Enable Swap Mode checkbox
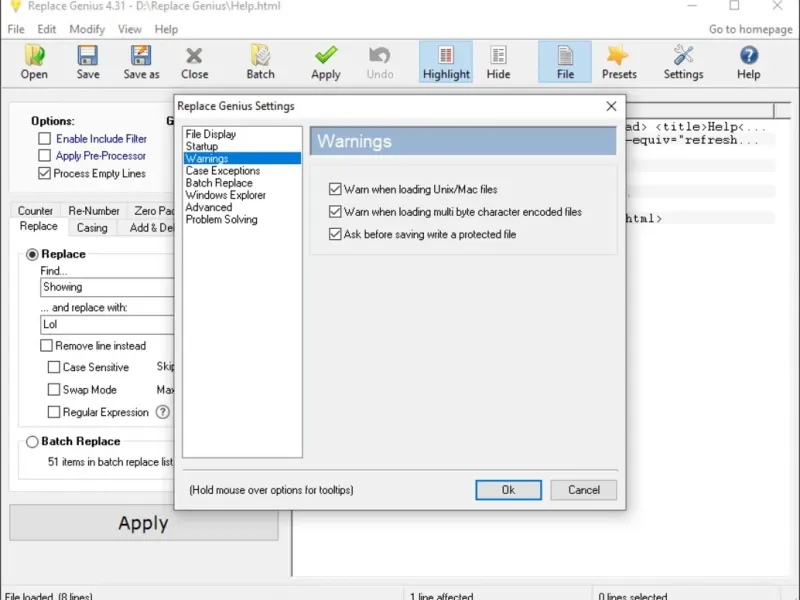 pyautogui.click(x=54, y=390)
